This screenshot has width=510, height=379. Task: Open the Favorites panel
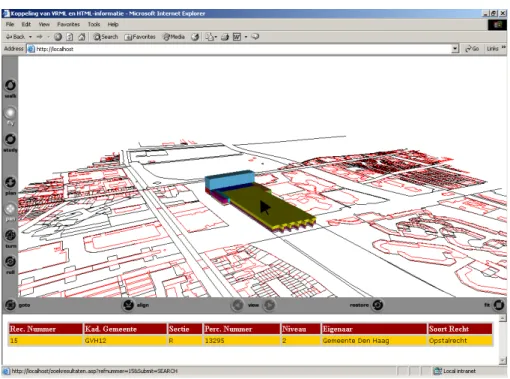140,37
